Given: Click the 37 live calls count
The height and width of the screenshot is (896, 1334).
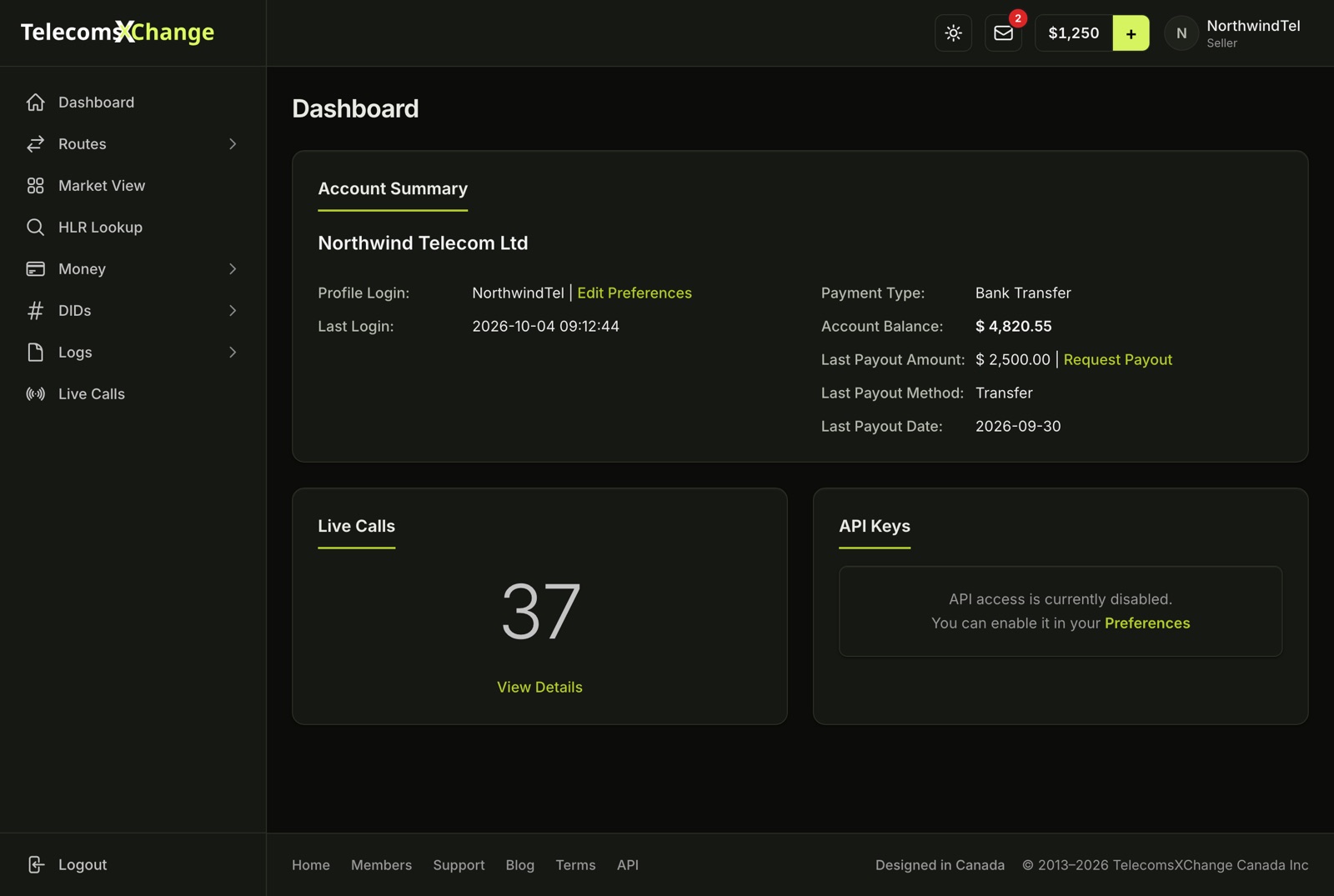Looking at the screenshot, I should 540,612.
